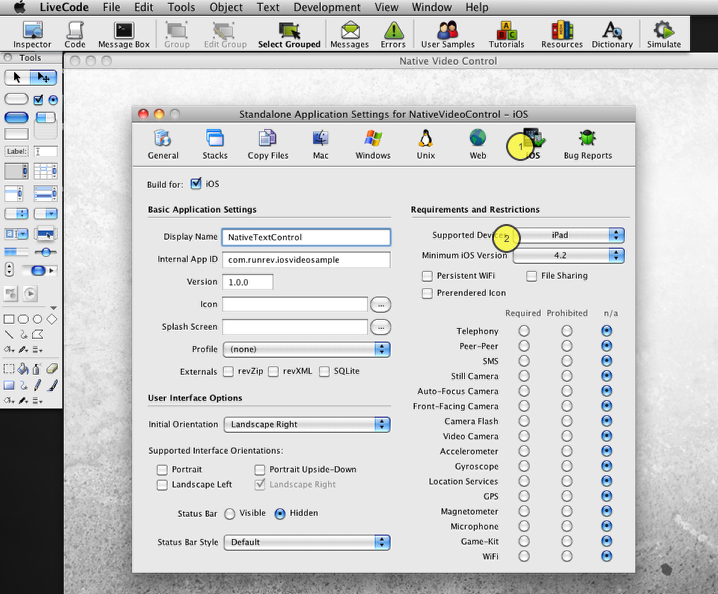
Task: Pick the checkbox control in Tools palette
Action: click(38, 99)
